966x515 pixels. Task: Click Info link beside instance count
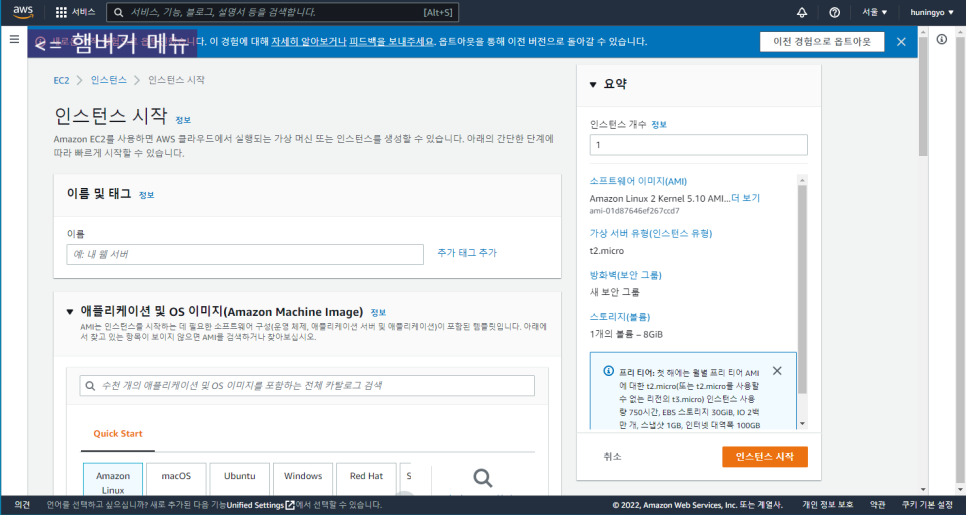pos(659,124)
